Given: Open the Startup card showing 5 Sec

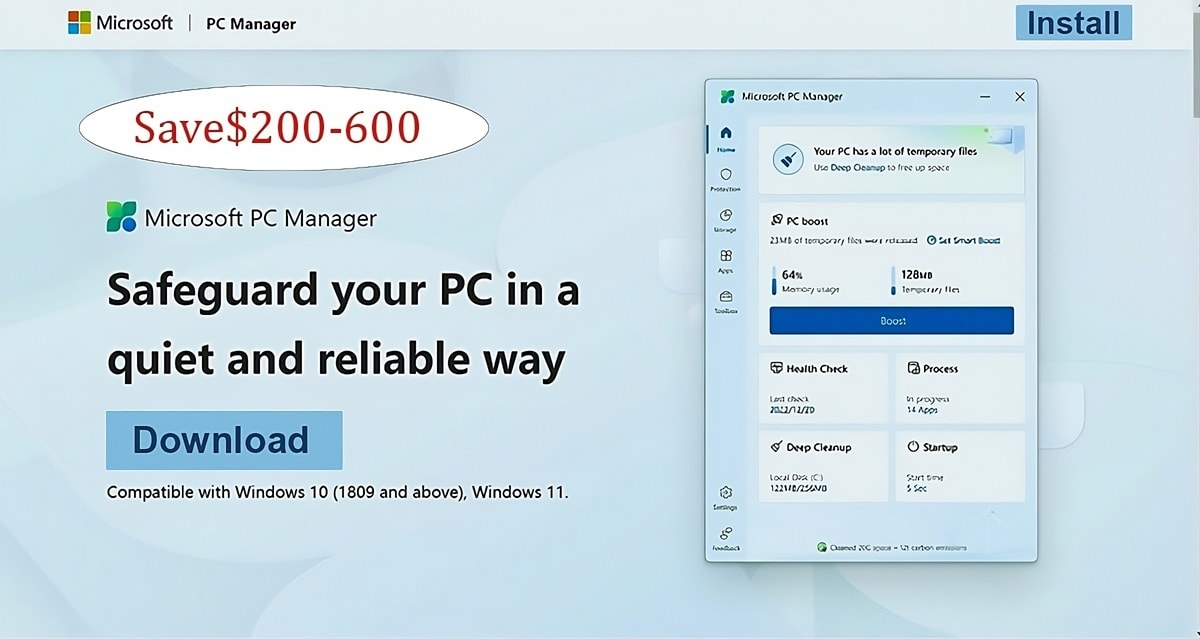Looking at the screenshot, I should [959, 465].
